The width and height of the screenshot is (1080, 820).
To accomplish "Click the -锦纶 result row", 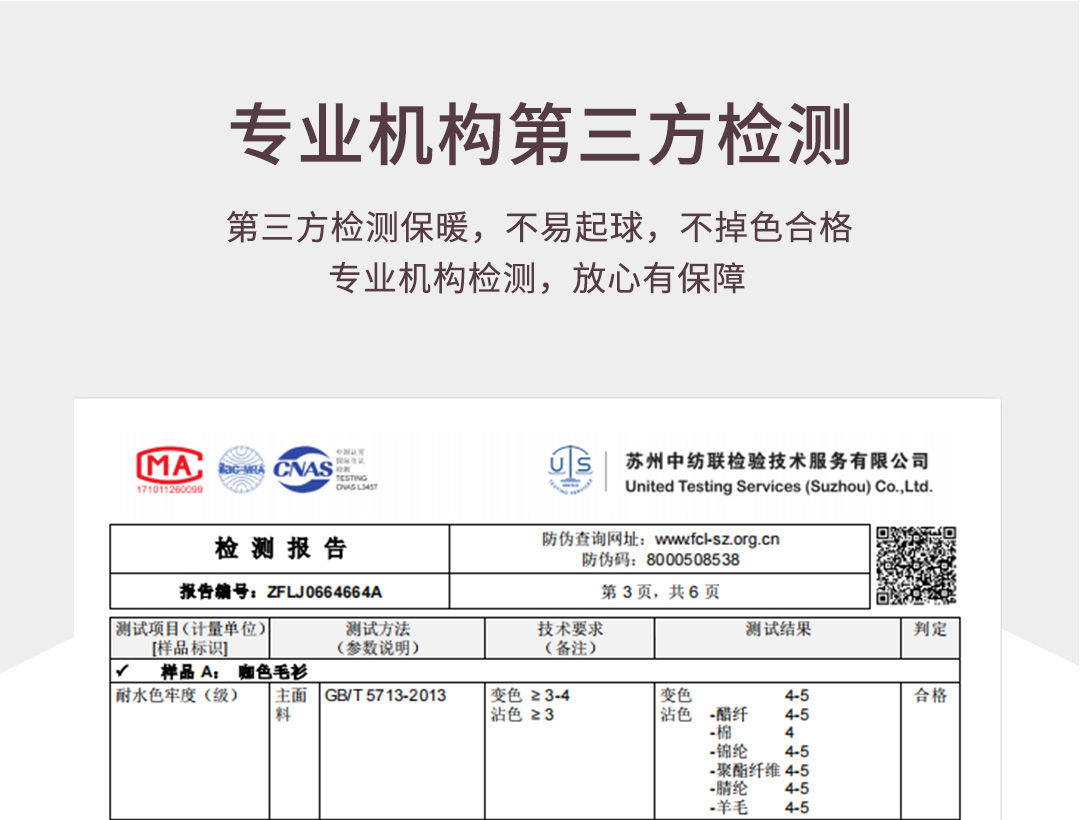I will [759, 751].
